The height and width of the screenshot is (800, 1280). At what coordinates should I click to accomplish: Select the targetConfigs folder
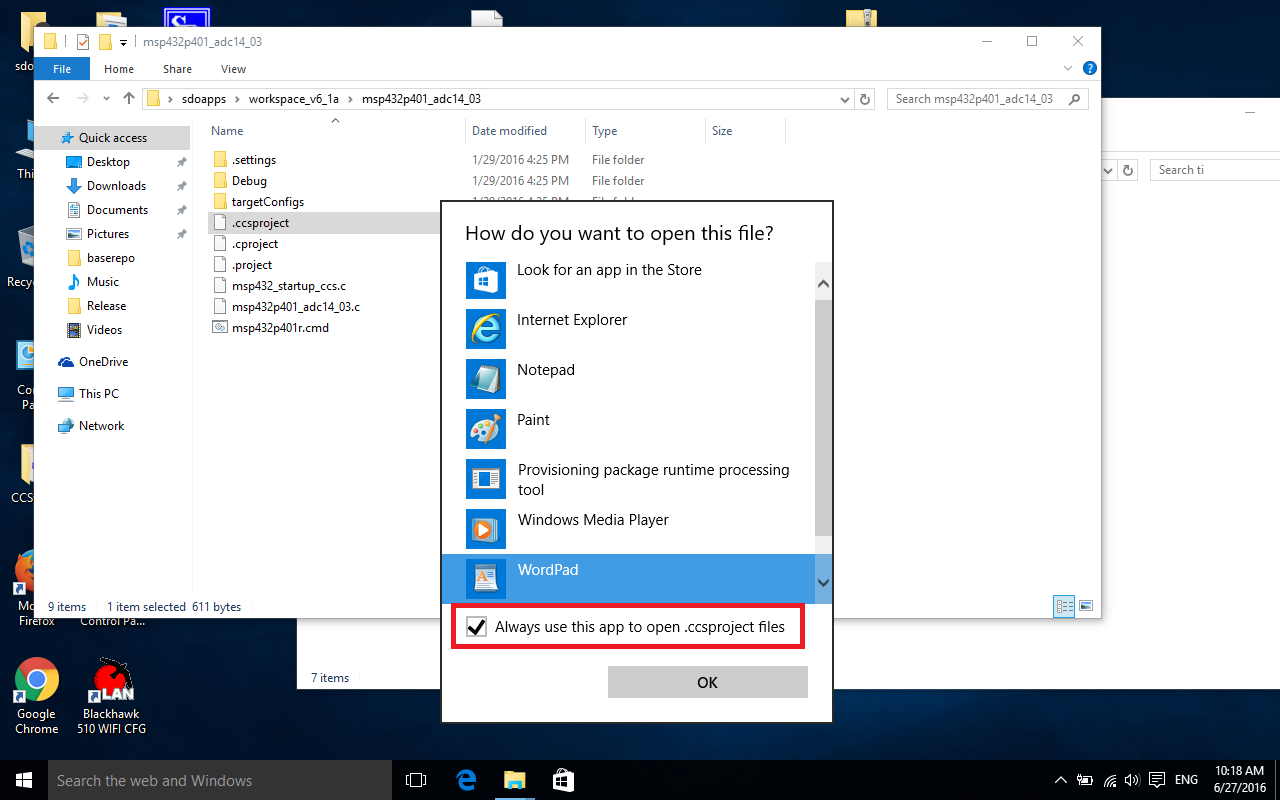(x=267, y=202)
